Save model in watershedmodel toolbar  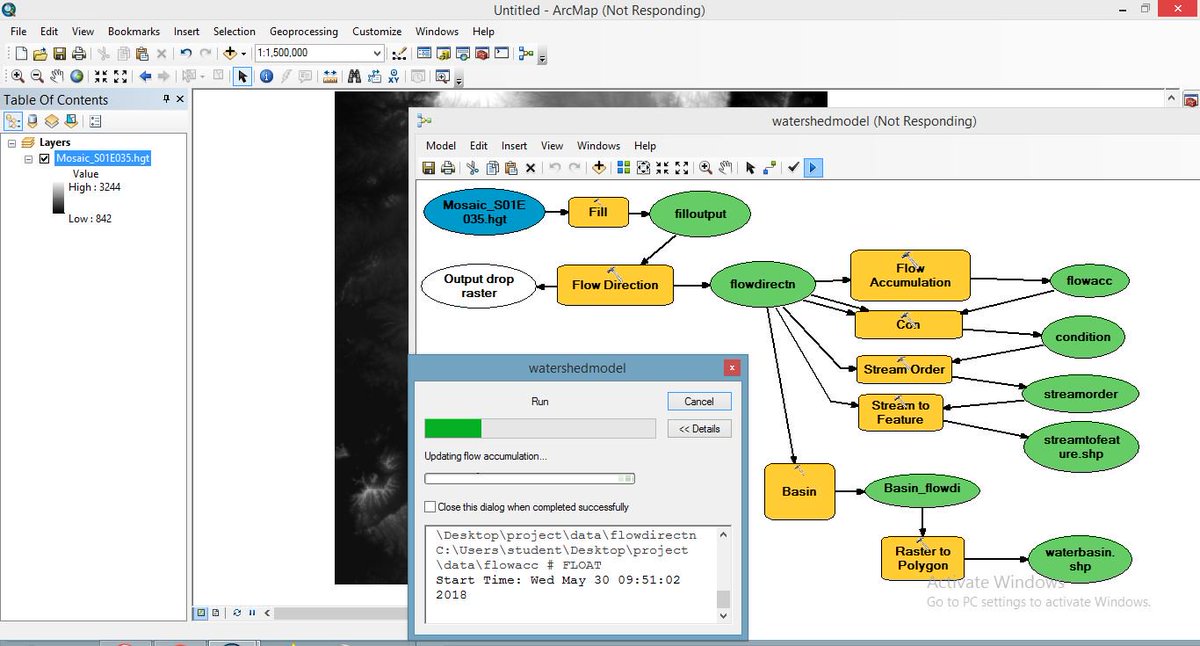tap(428, 168)
